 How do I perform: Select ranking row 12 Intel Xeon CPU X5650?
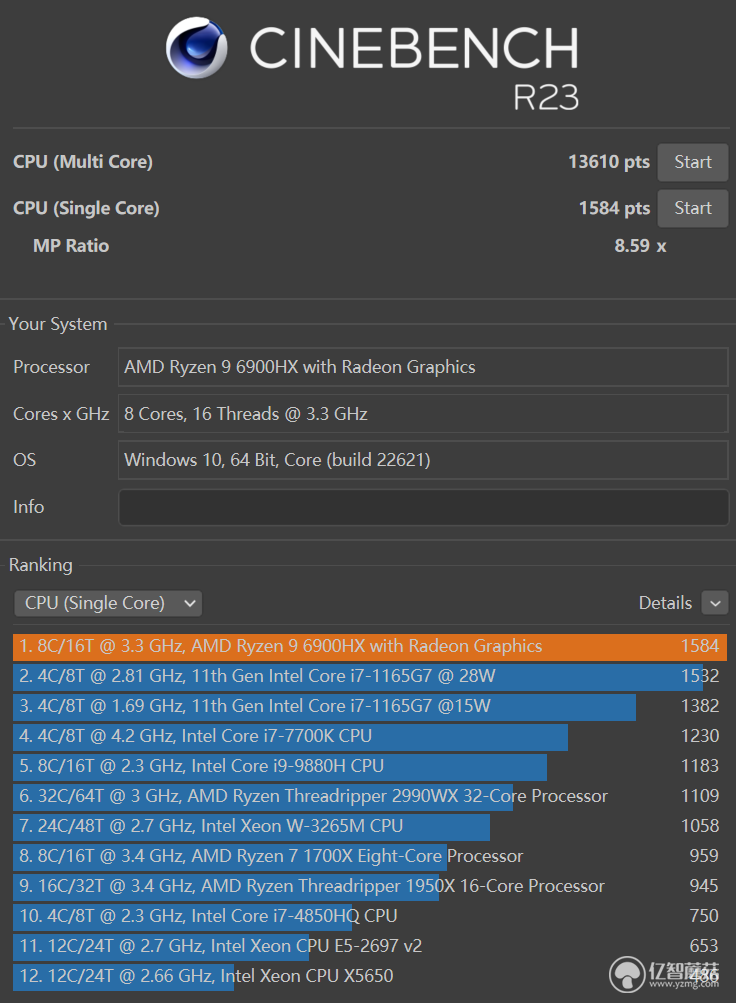[x=370, y=976]
